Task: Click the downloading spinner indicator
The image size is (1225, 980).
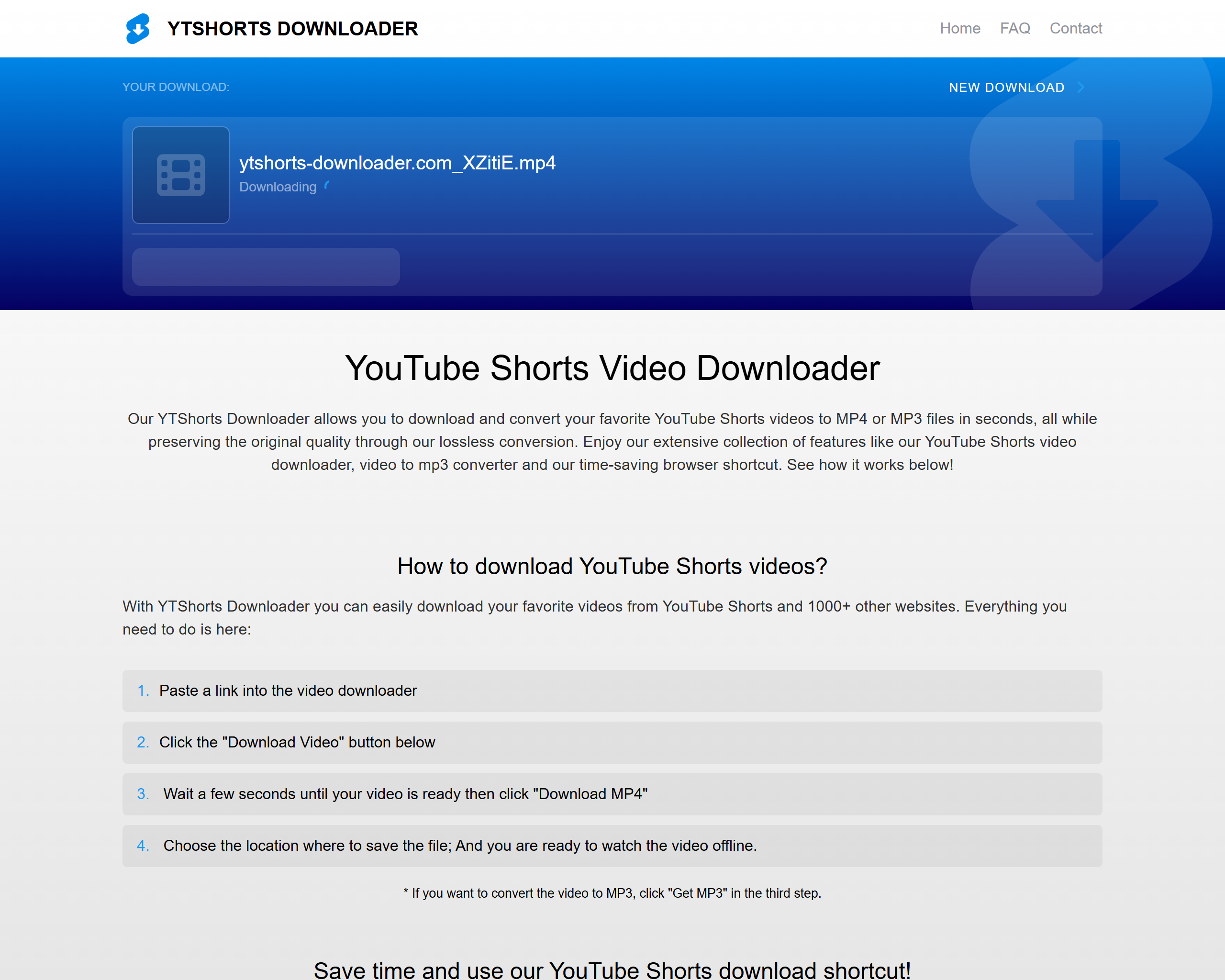Action: coord(328,185)
